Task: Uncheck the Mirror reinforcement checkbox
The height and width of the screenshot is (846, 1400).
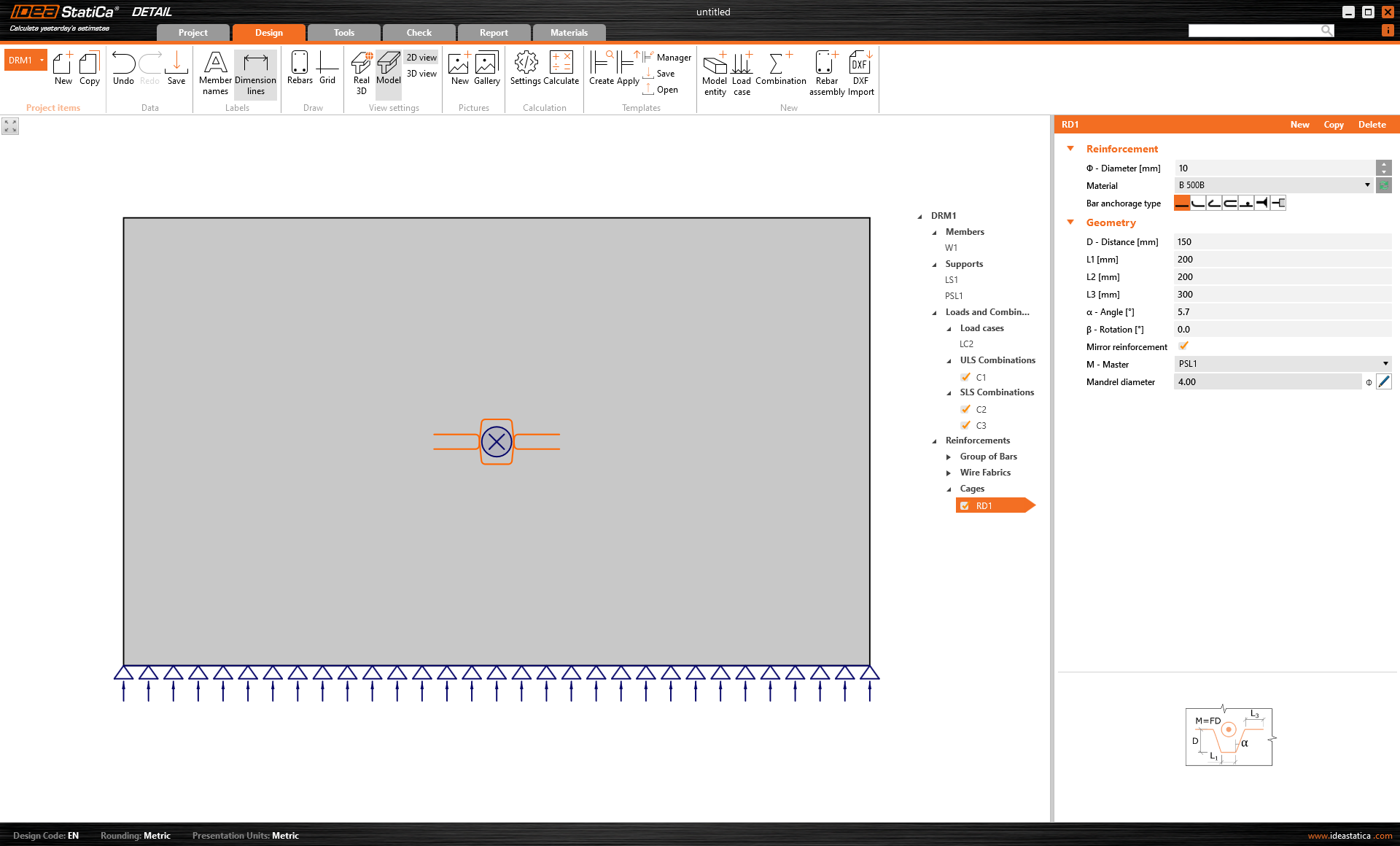Action: click(x=1183, y=346)
